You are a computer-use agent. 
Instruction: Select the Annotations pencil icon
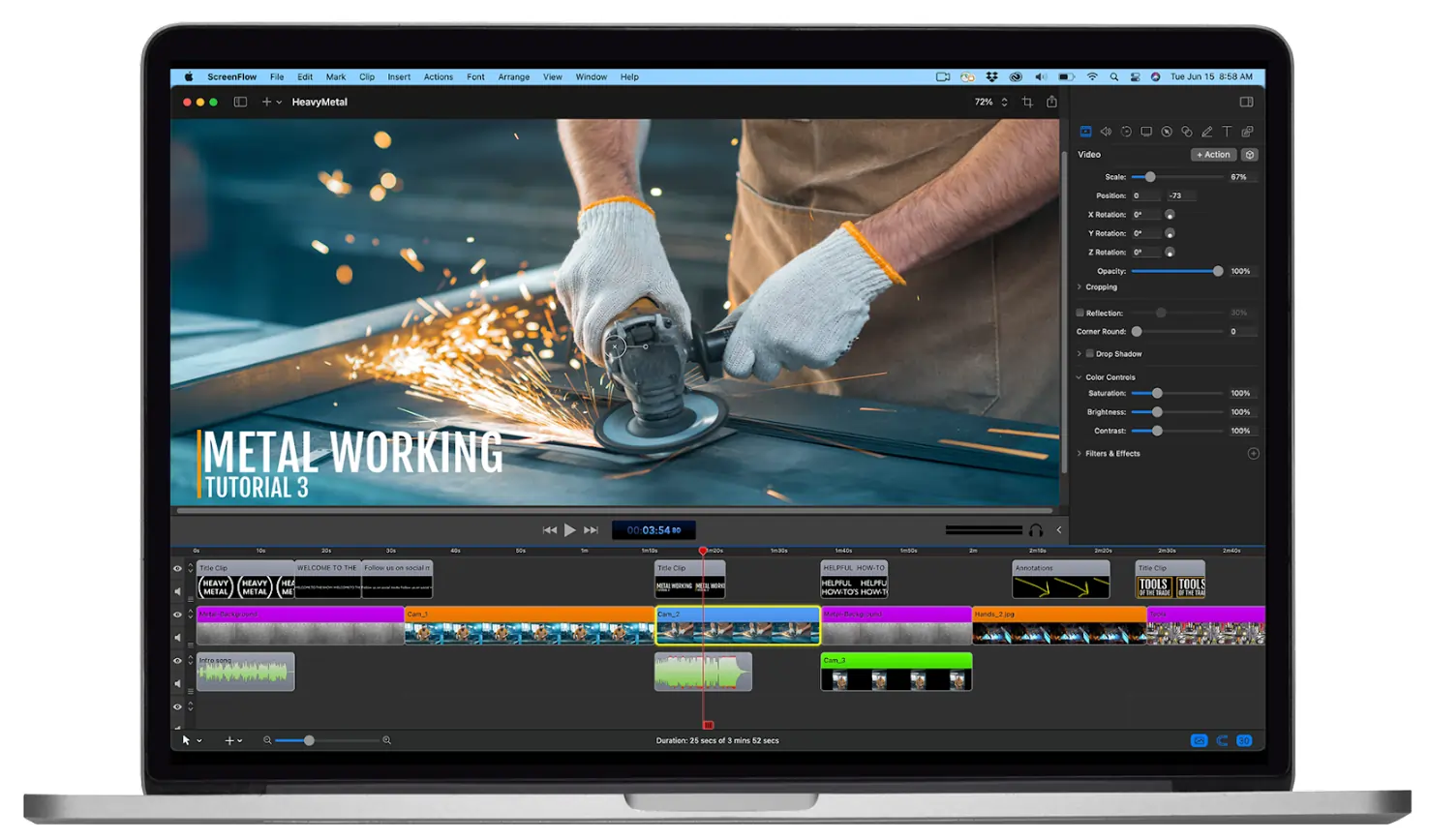click(x=1206, y=132)
